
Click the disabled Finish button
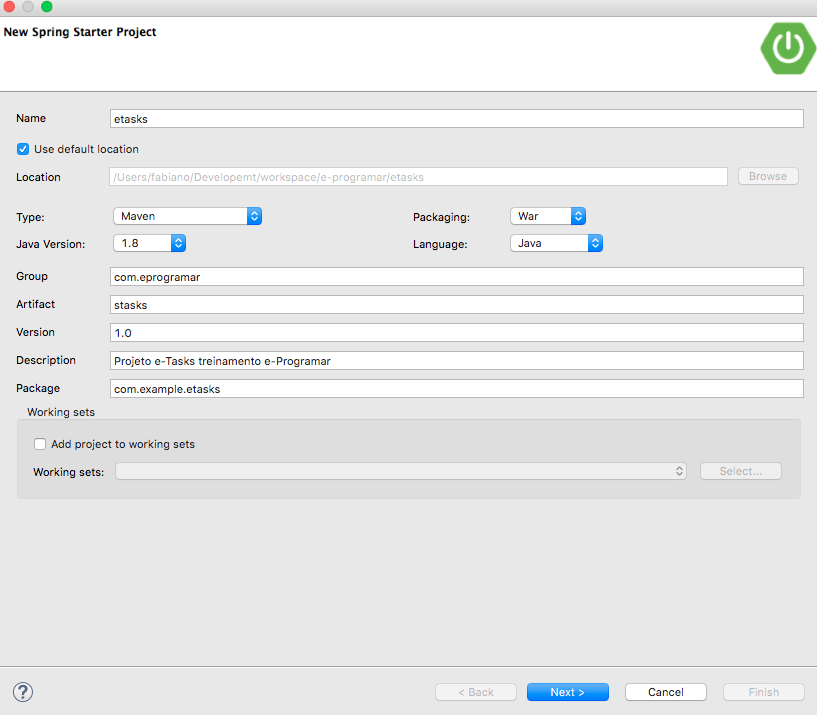click(764, 692)
